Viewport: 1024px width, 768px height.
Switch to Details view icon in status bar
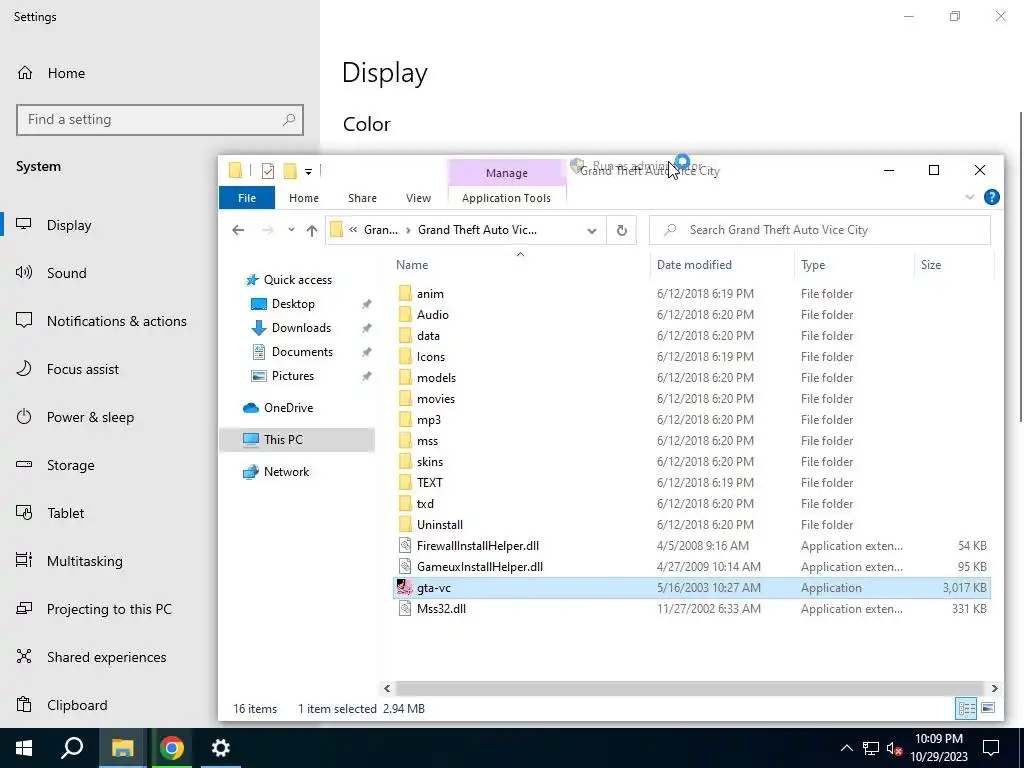967,708
